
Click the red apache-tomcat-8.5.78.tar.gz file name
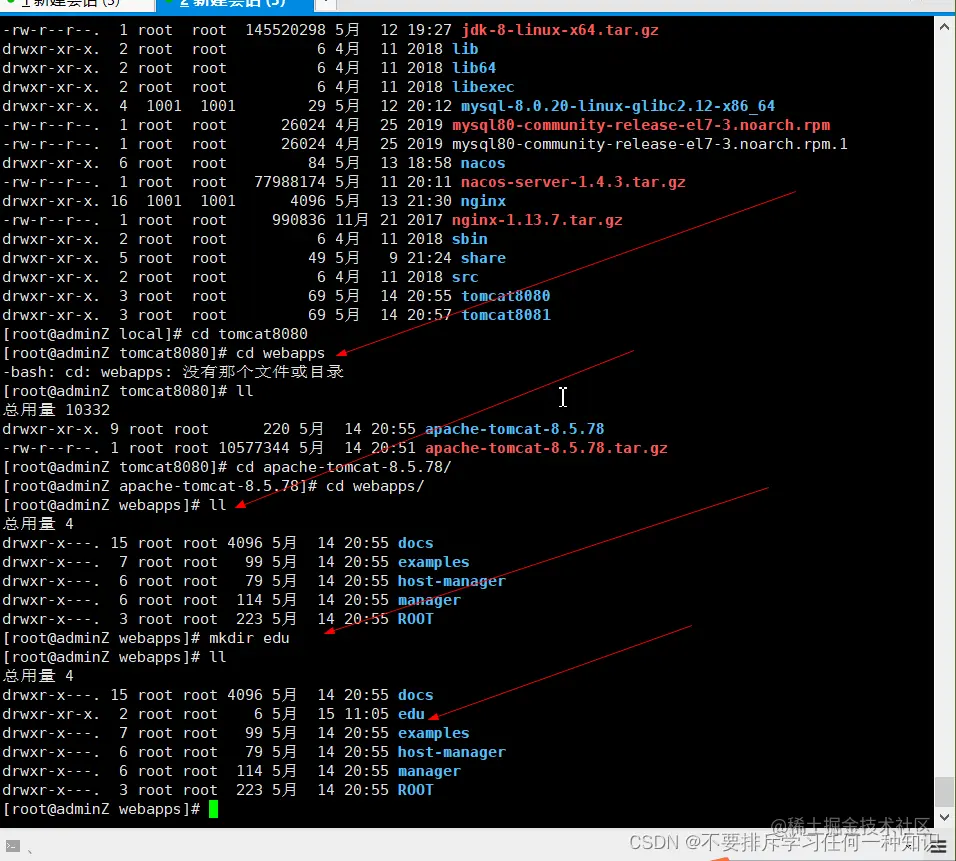click(546, 448)
